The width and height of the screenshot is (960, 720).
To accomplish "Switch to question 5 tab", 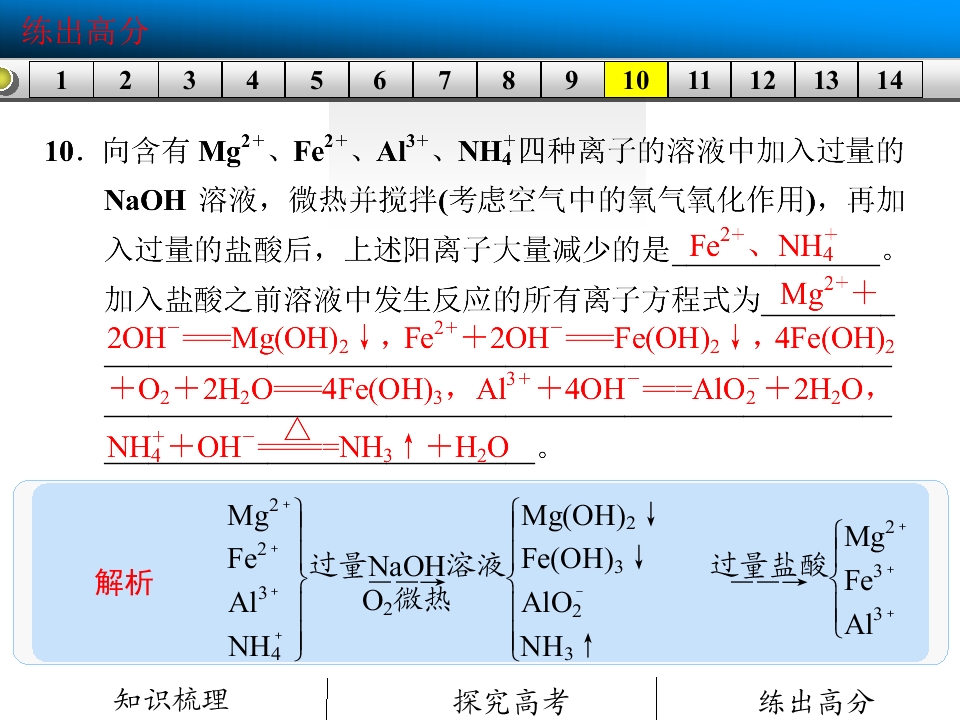I will click(x=317, y=80).
